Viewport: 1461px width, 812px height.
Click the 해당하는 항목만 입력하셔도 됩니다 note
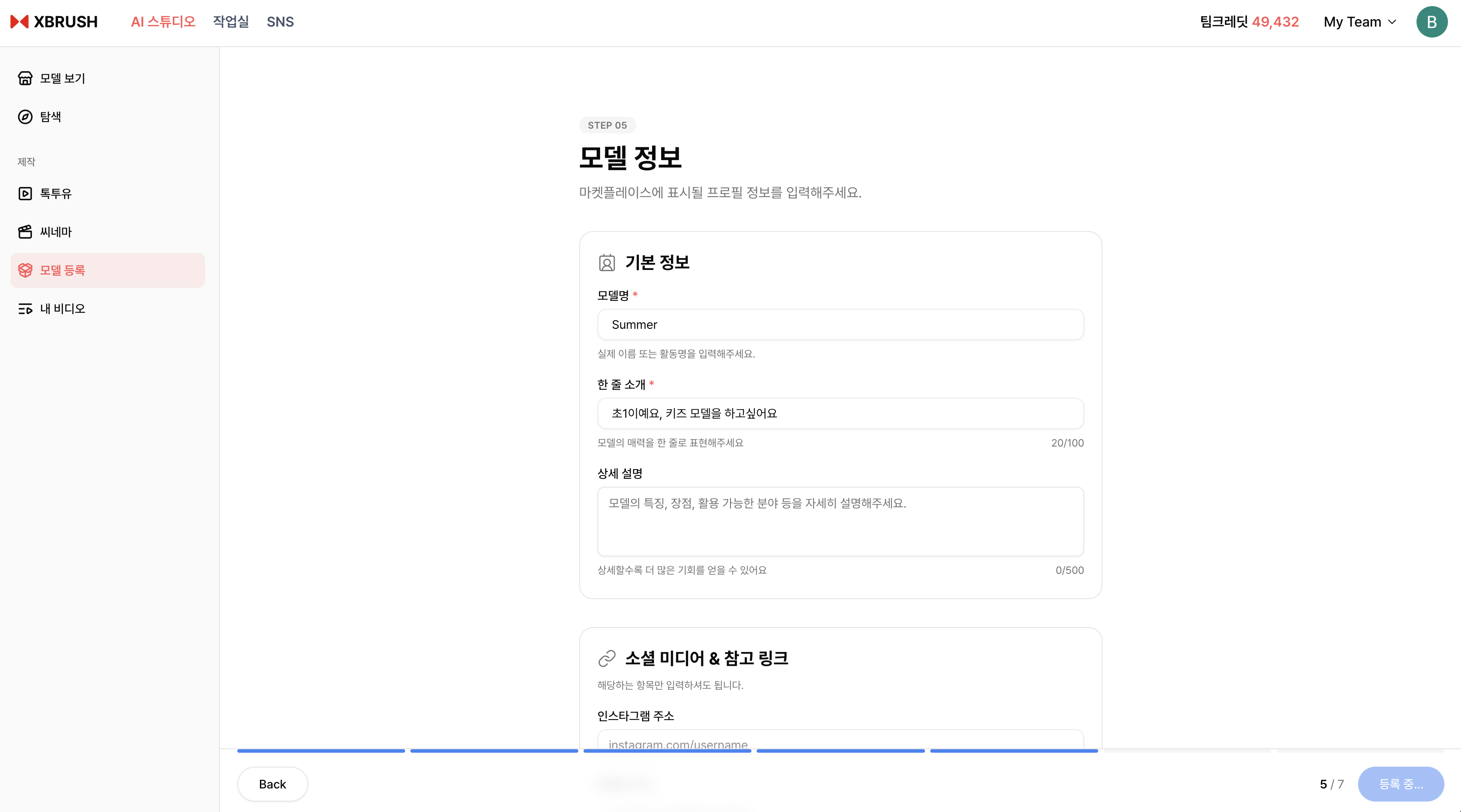[x=670, y=685]
